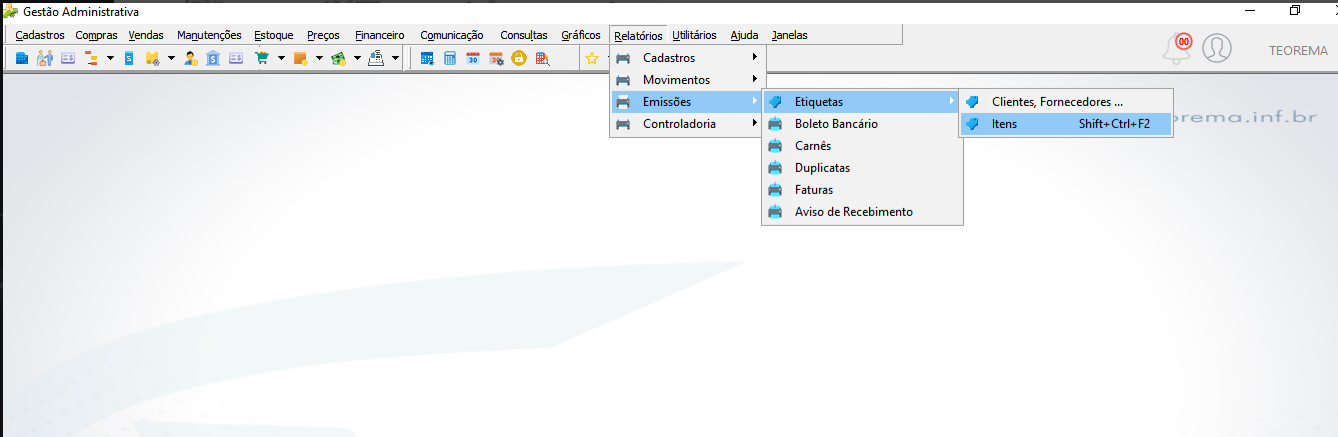Open the Janelas menu
Screen dimensions: 1338x437
[x=789, y=35]
